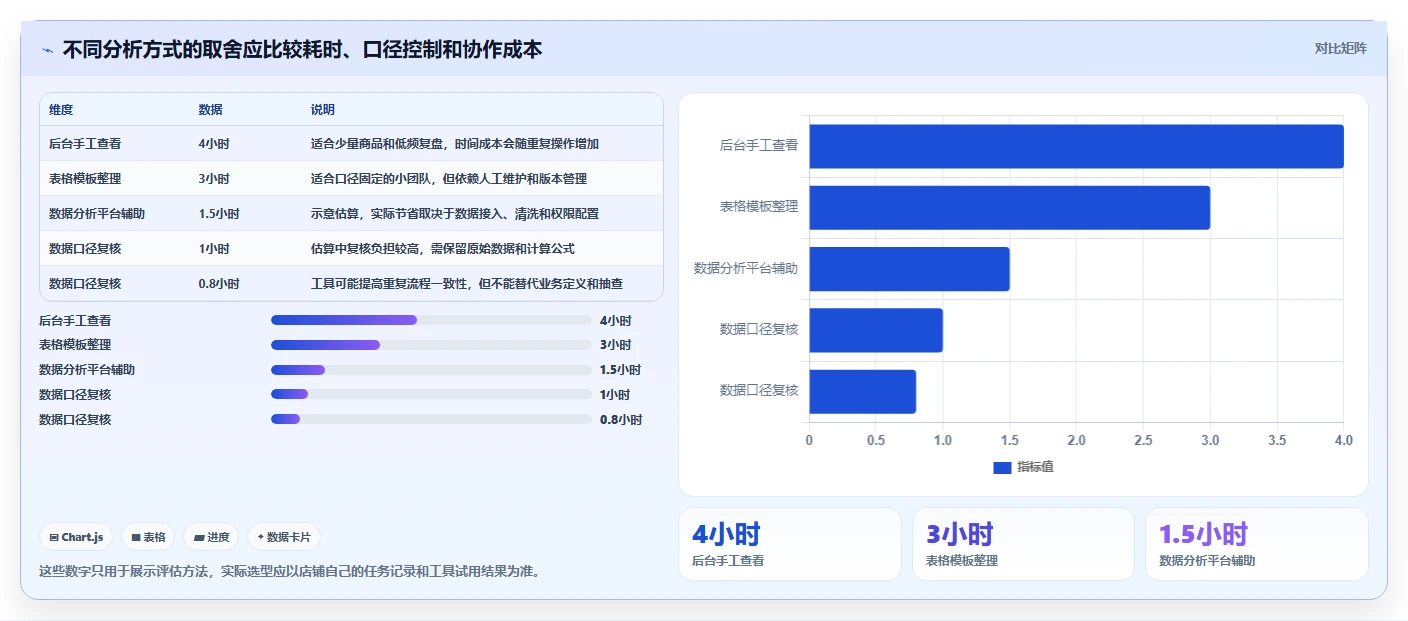Click the small icon before the page title
The image size is (1408, 621).
pyautogui.click(x=47, y=50)
